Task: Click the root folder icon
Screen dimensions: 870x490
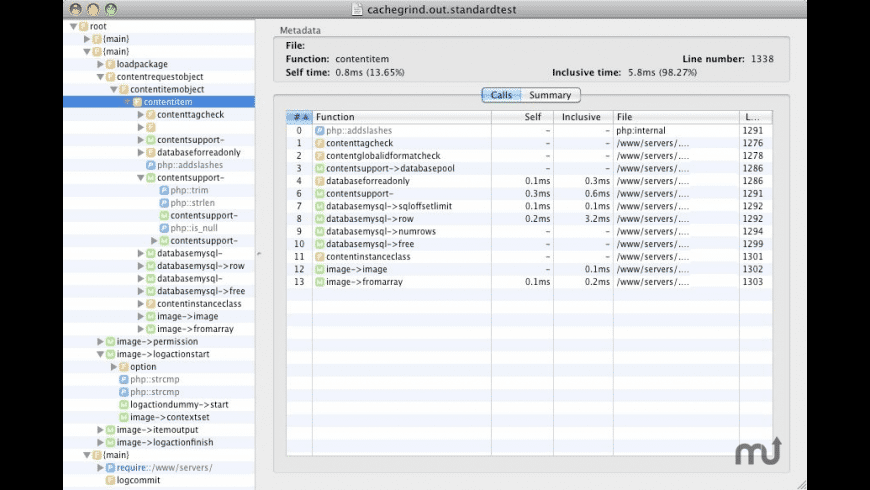Action: coord(84,26)
